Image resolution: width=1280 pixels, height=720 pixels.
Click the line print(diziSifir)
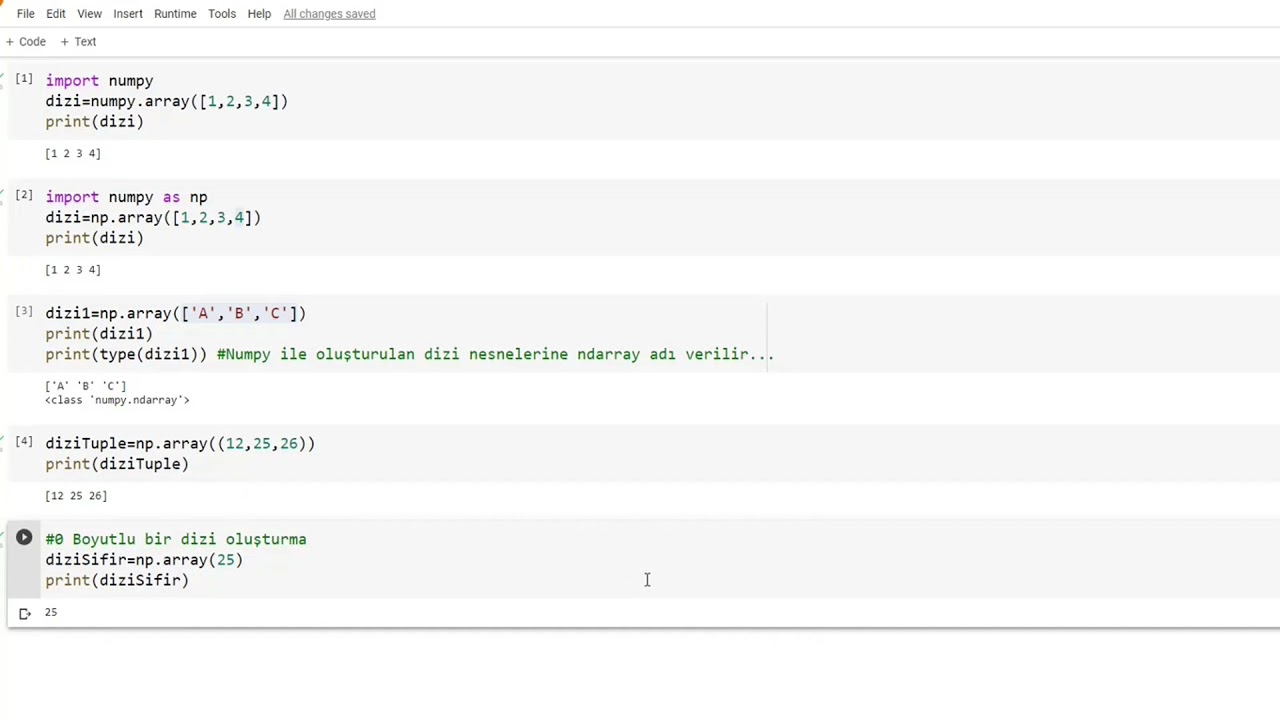[117, 580]
